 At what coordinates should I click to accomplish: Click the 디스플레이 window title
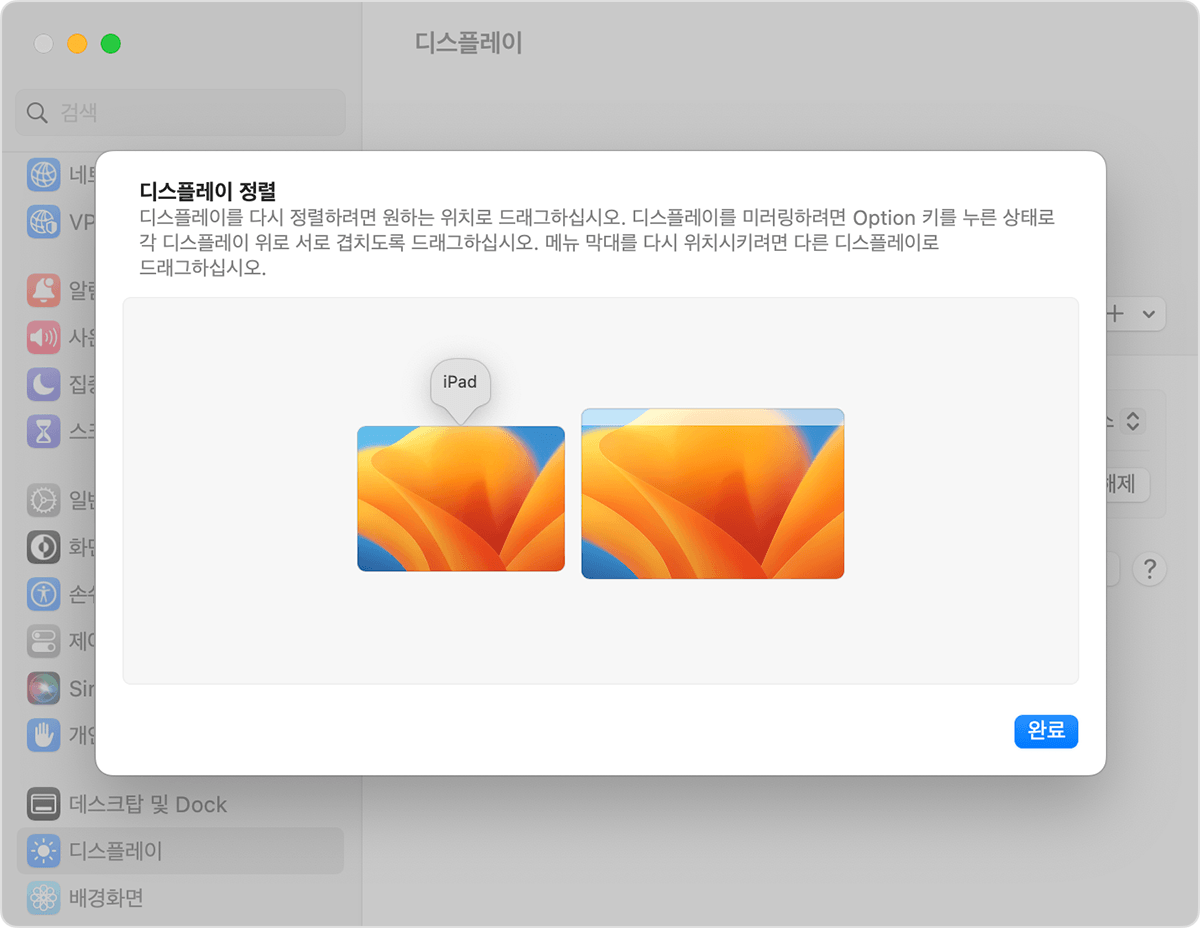point(469,43)
